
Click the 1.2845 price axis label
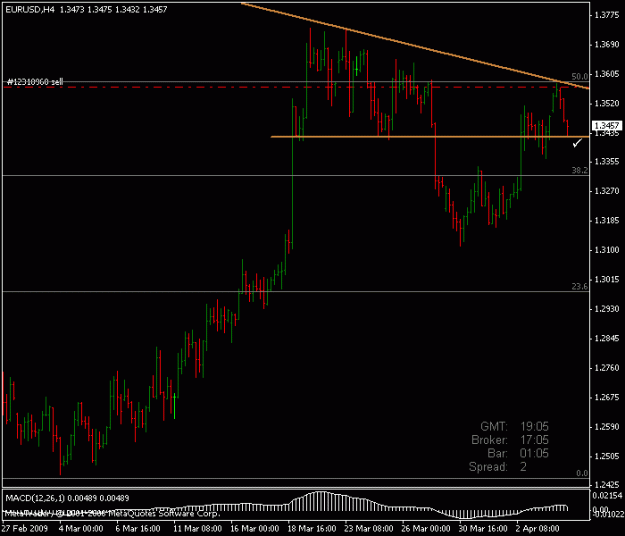(607, 339)
